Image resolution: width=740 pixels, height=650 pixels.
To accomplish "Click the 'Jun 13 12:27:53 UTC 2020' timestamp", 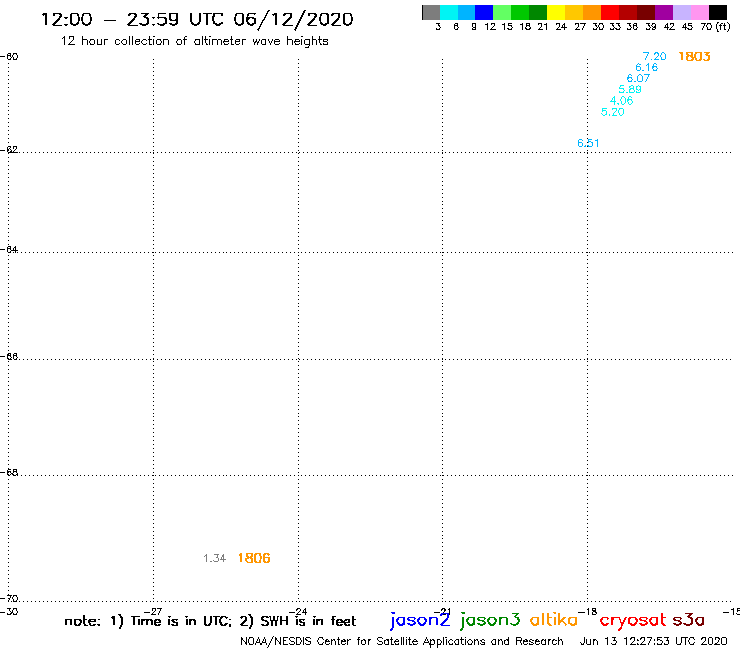I will pos(654,642).
